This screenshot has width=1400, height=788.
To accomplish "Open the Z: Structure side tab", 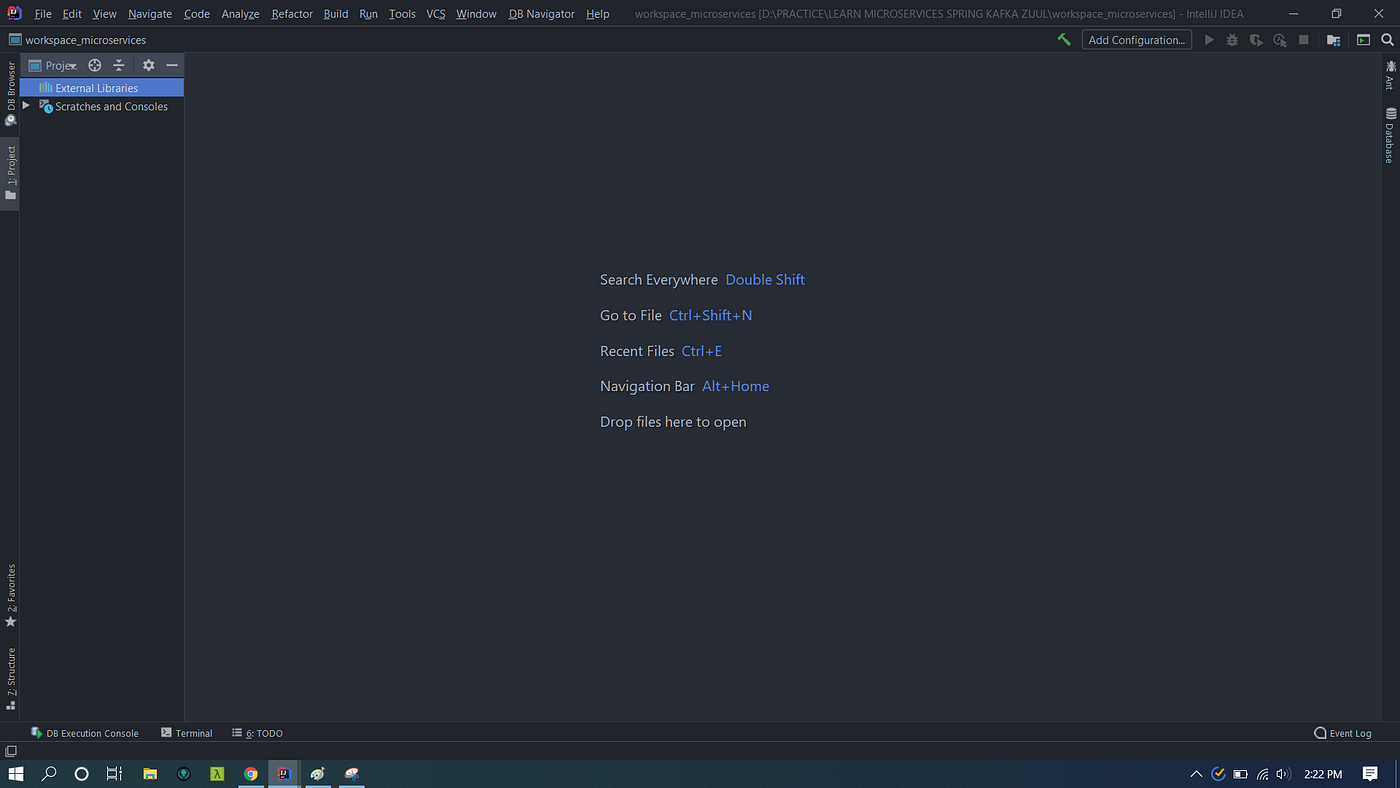I will 11,678.
